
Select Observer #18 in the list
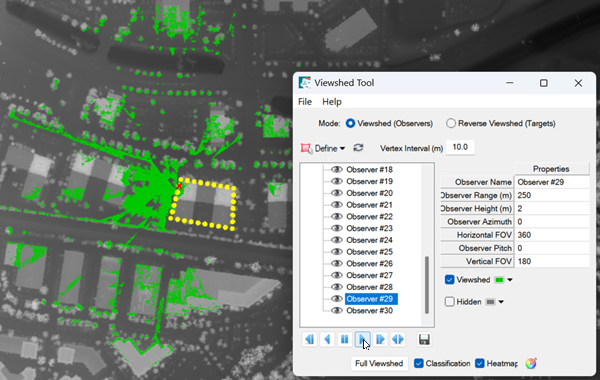pyautogui.click(x=369, y=170)
